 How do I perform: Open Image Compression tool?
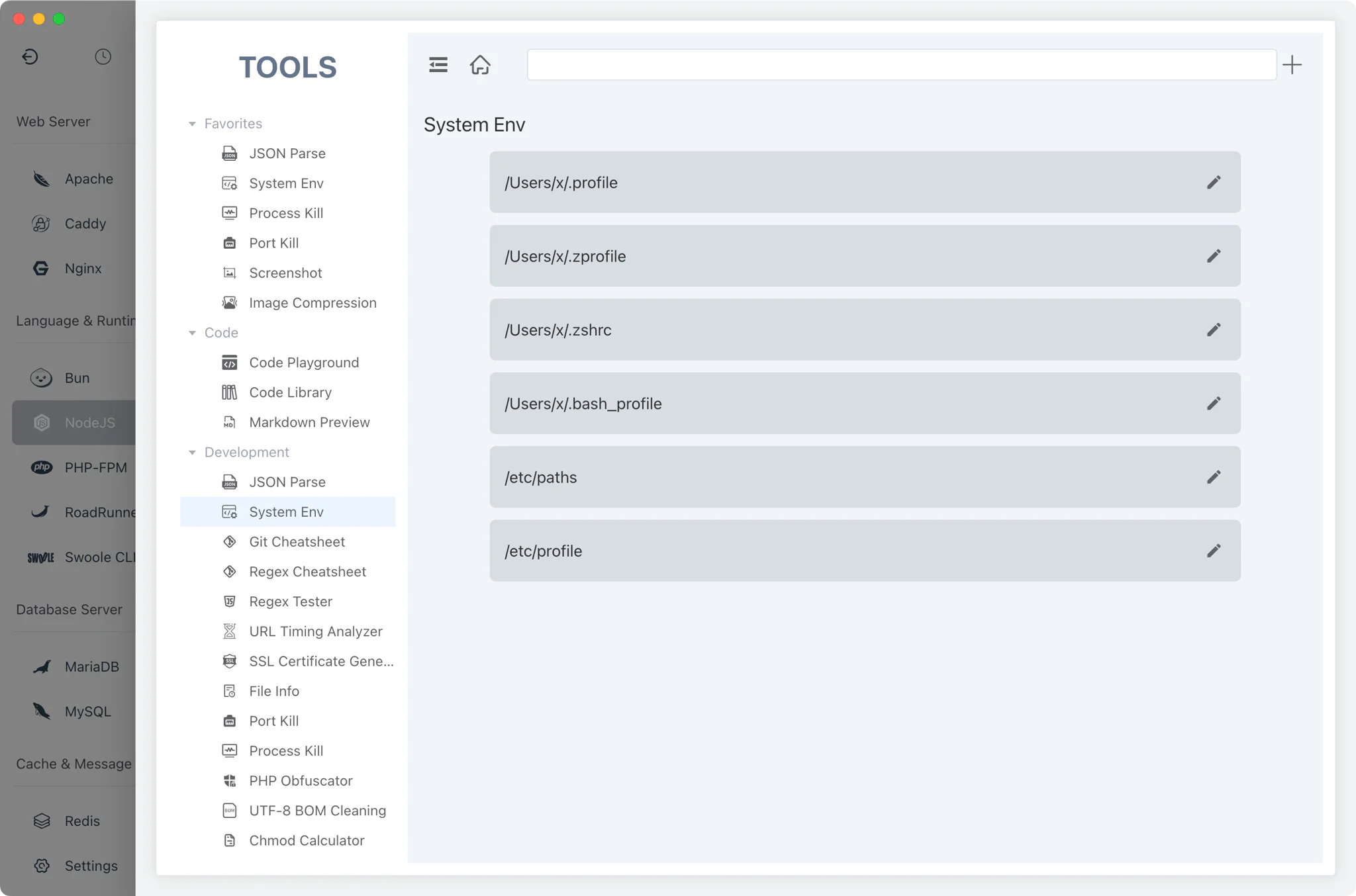pyautogui.click(x=287, y=302)
